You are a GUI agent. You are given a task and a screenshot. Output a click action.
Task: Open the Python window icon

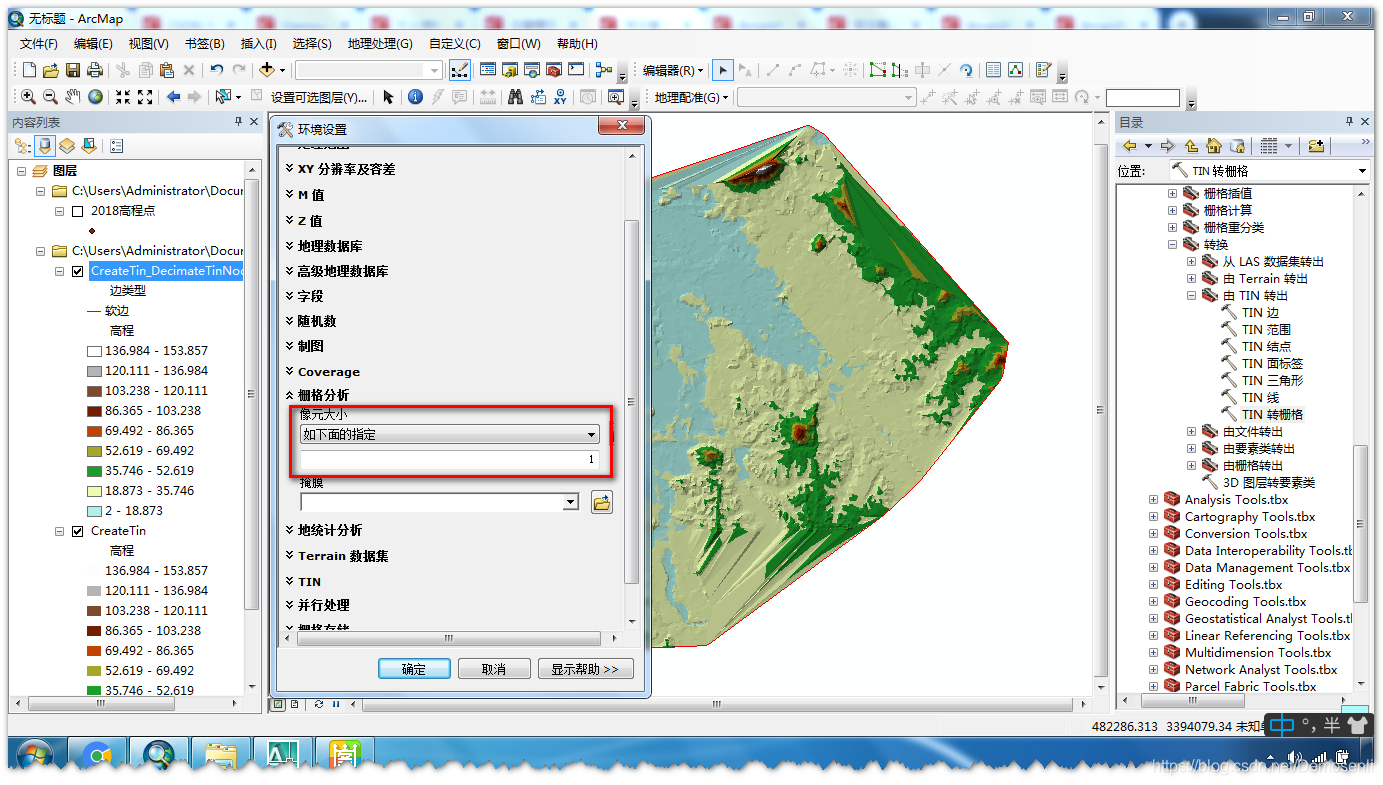point(576,70)
